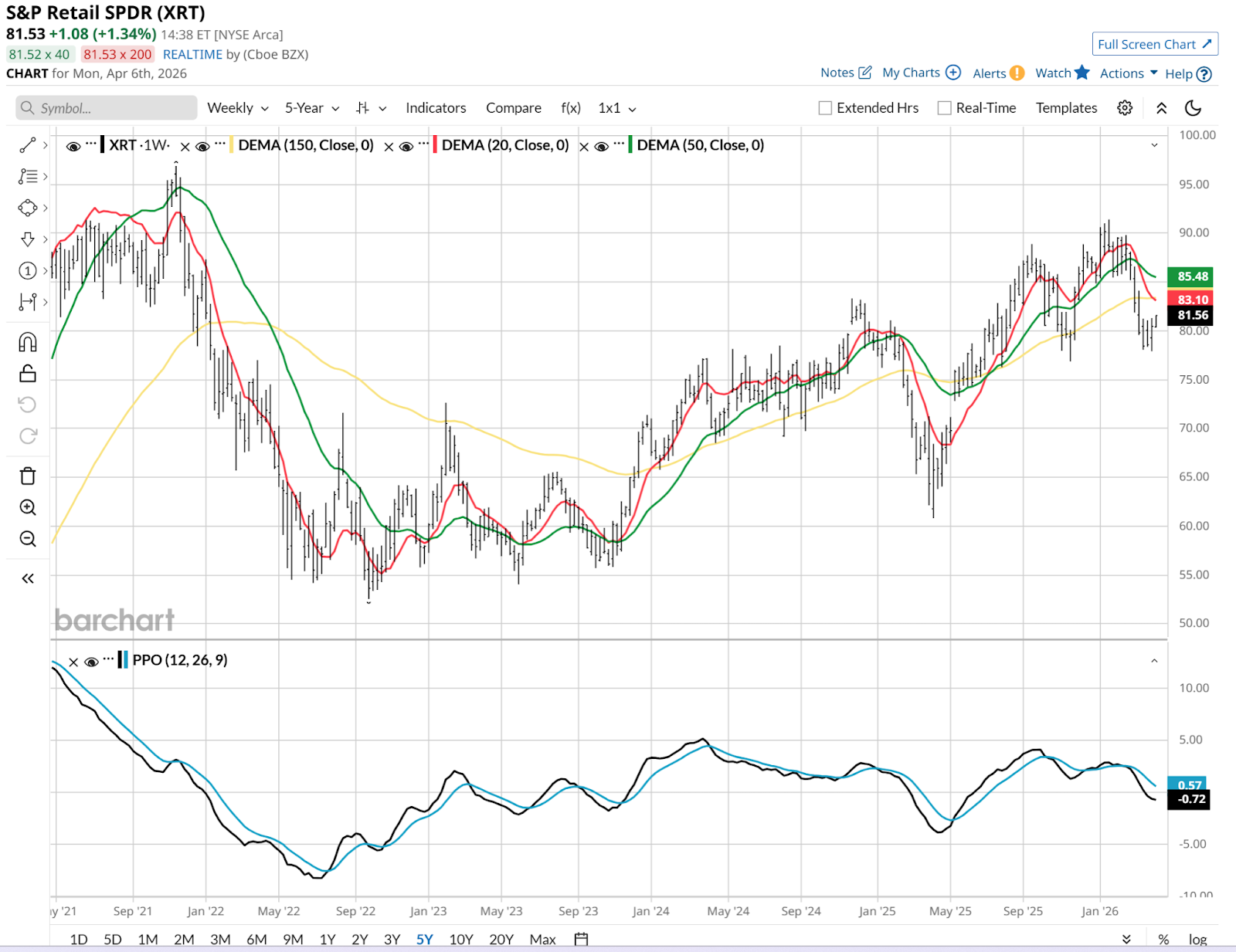This screenshot has height=952, width=1236.
Task: Enable the Extended Hrs checkbox
Action: tap(825, 108)
